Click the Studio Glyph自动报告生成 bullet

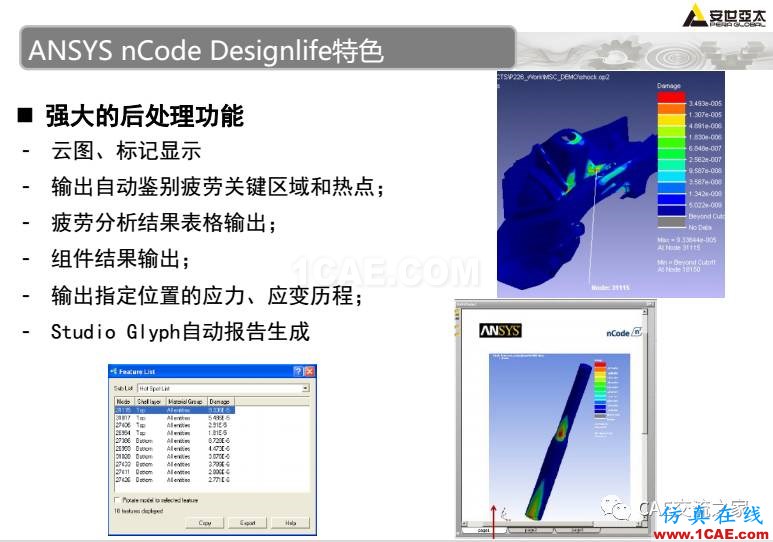tap(180, 331)
